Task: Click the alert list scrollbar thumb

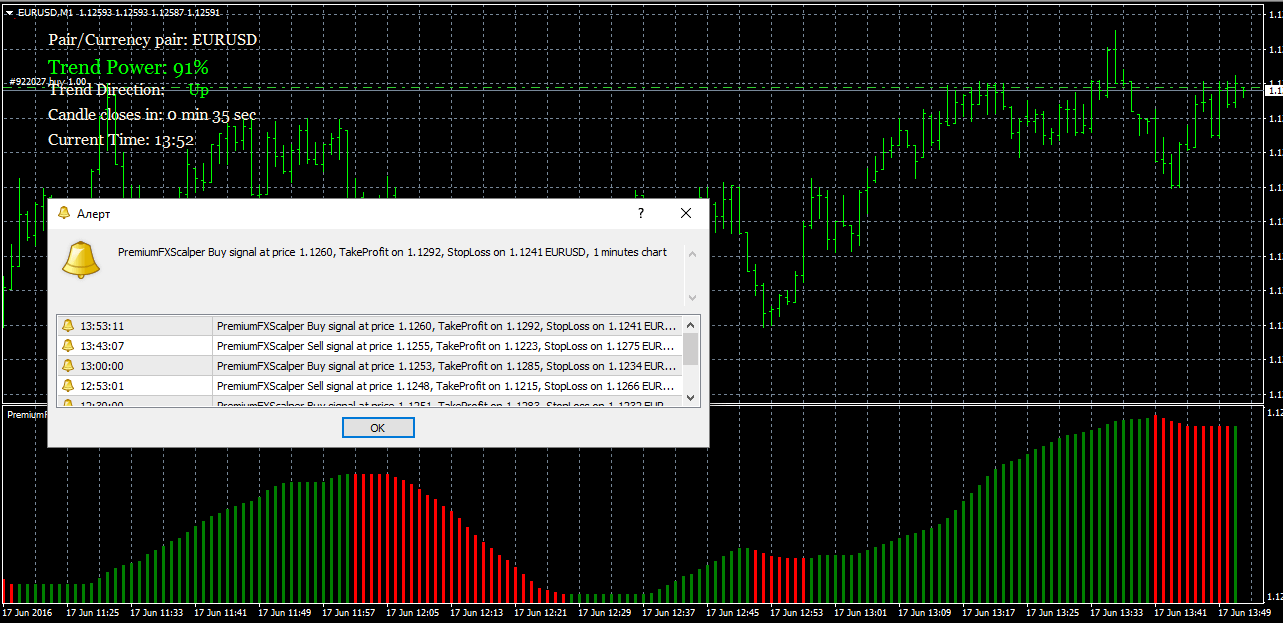Action: click(x=690, y=350)
